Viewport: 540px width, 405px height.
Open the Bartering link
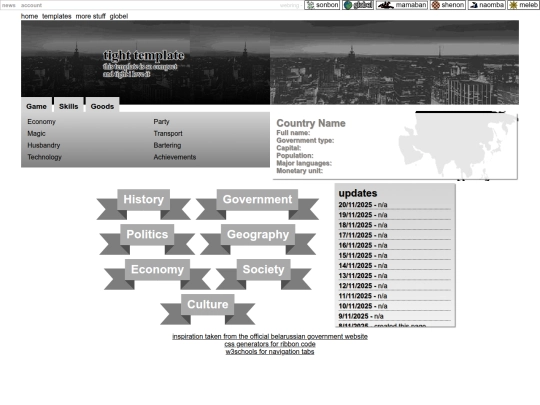pos(167,145)
